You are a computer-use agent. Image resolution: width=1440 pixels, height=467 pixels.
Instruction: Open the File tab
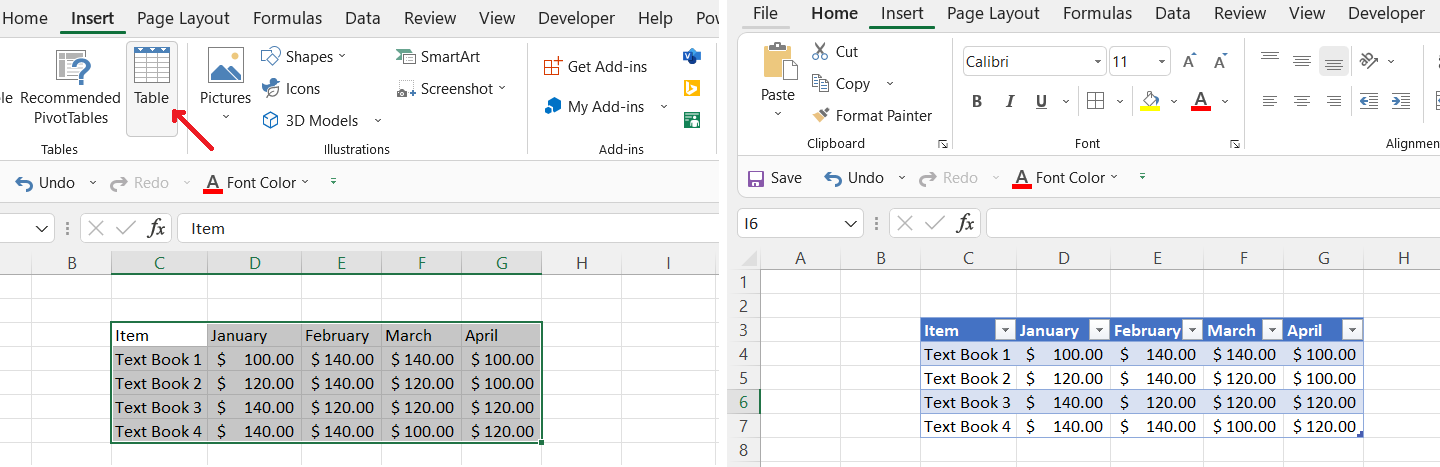(x=765, y=13)
